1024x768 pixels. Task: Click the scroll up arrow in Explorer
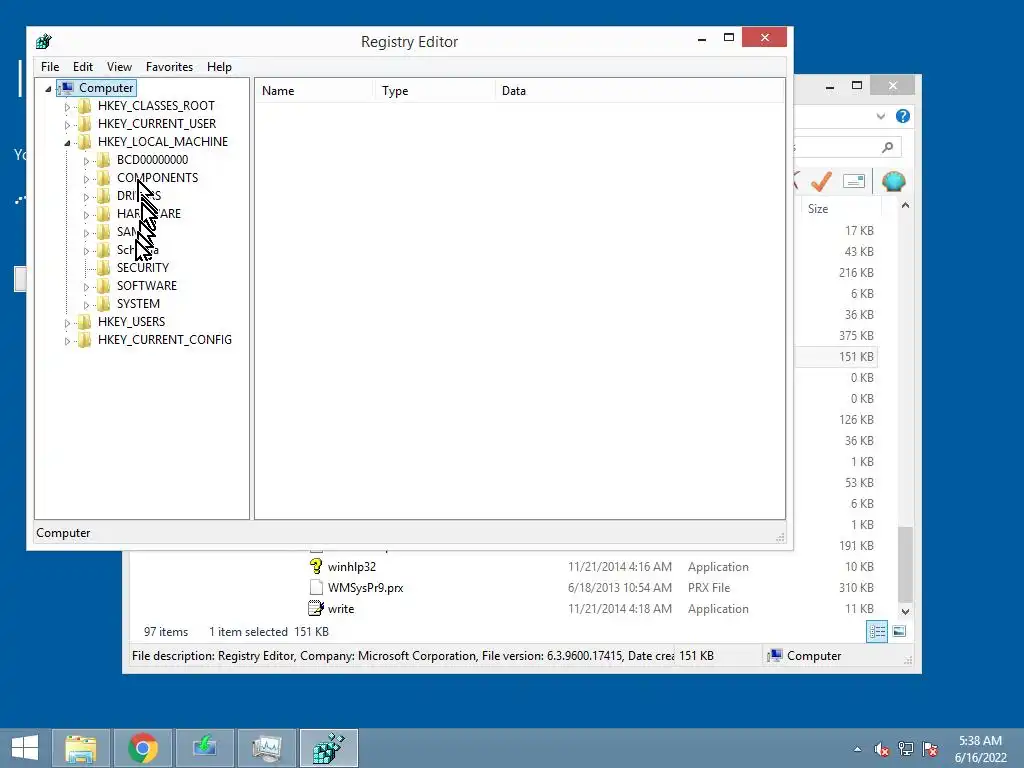(x=905, y=206)
